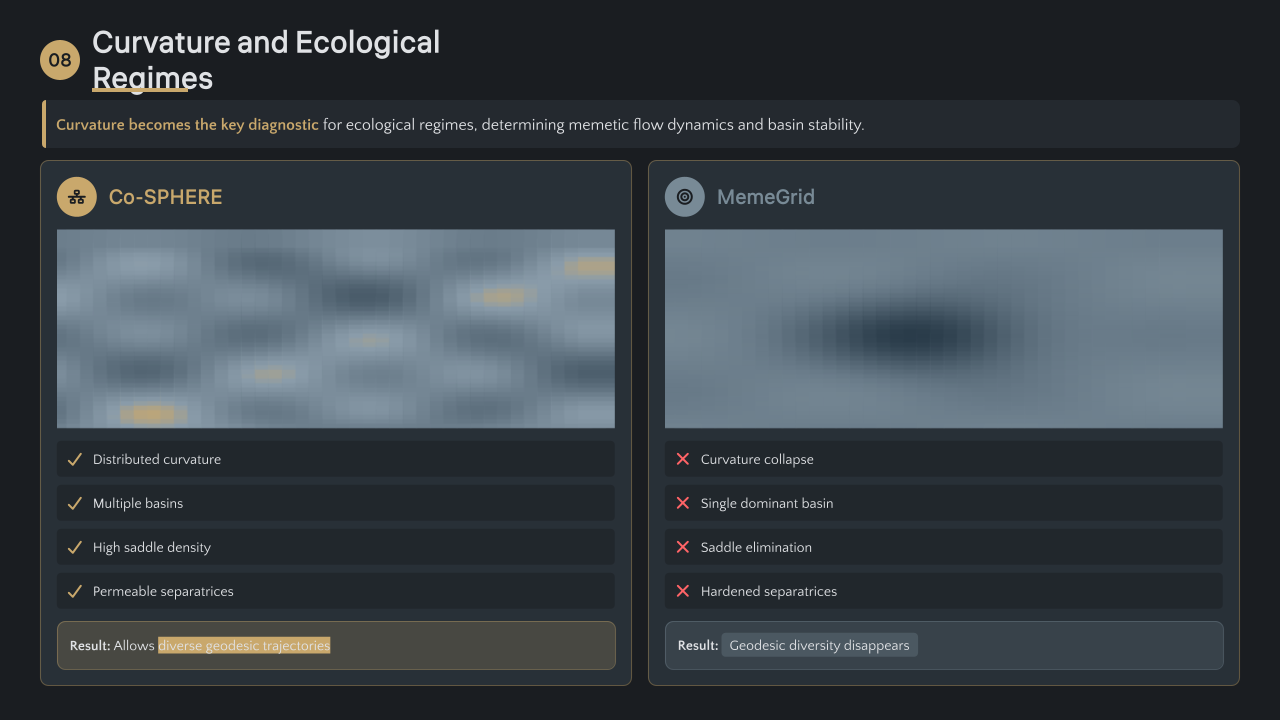The width and height of the screenshot is (1280, 720).
Task: Click the Co-SPHERE curvature heatmap image
Action: 336,328
